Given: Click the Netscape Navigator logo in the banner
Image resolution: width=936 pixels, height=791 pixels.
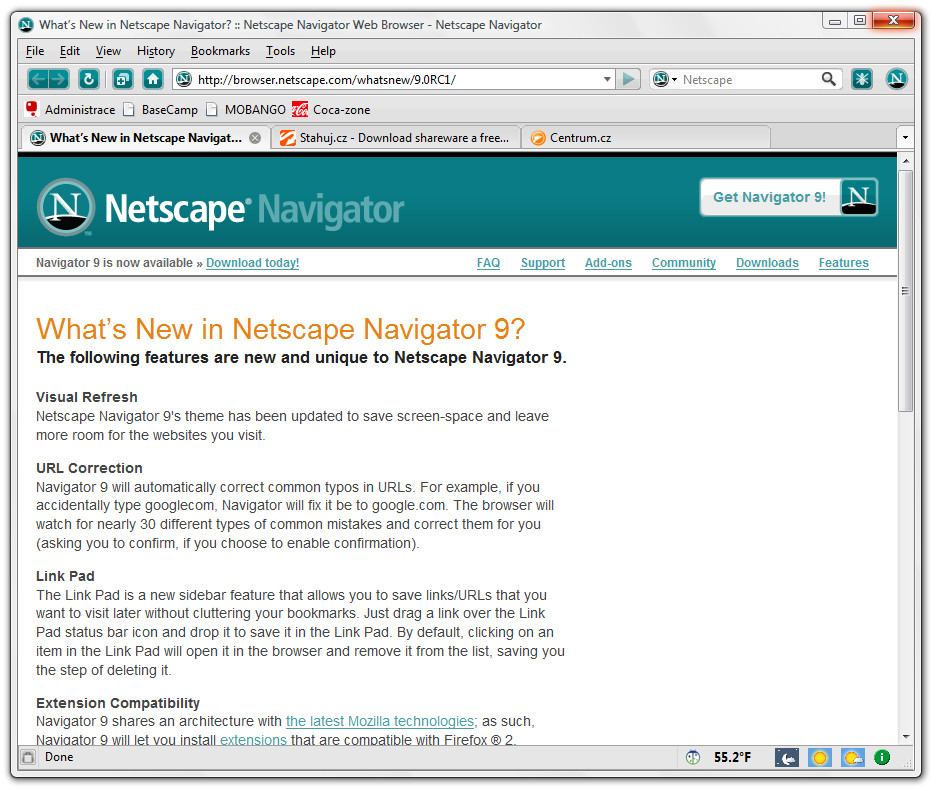Looking at the screenshot, I should [x=220, y=207].
